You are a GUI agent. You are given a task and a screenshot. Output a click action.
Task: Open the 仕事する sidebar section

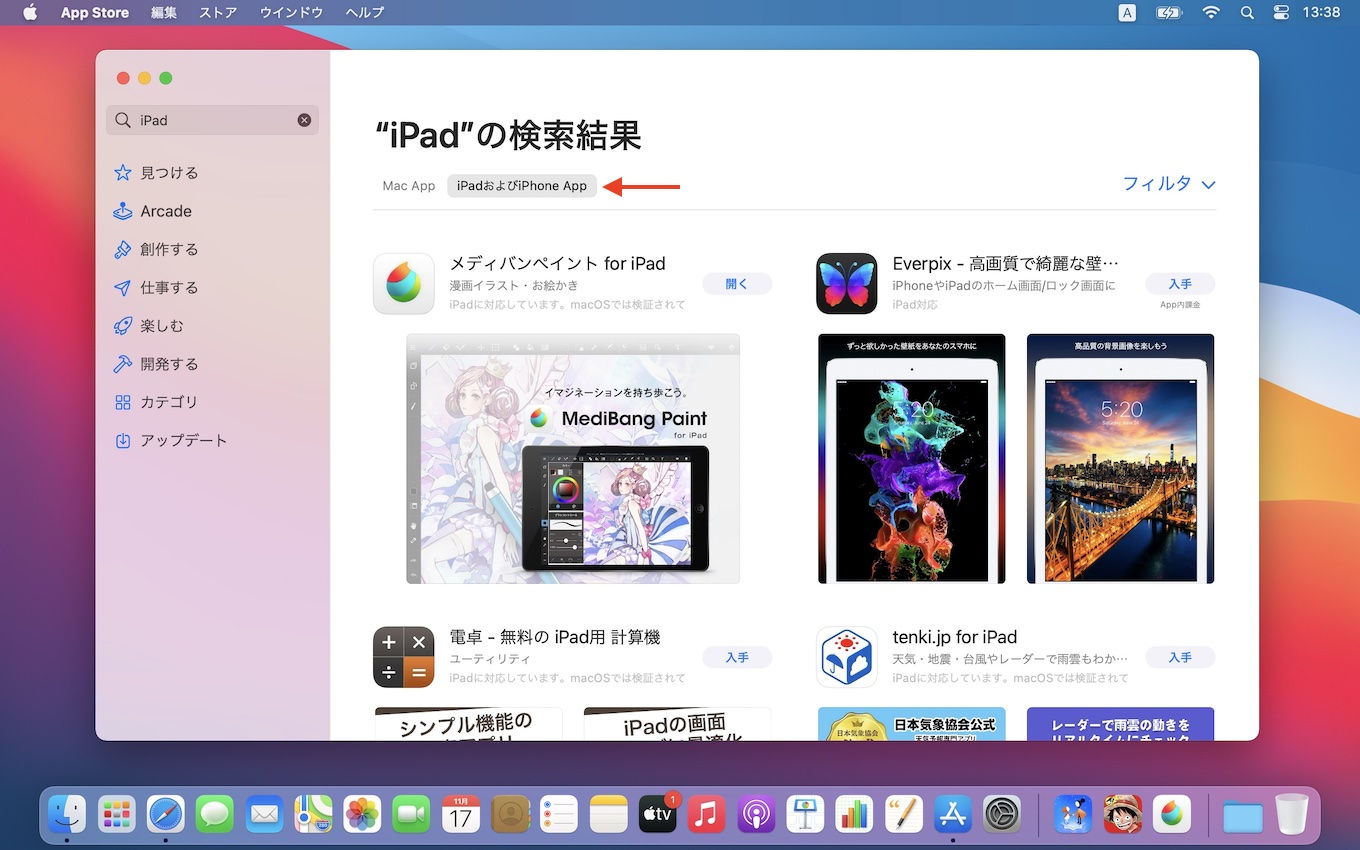tap(156, 287)
